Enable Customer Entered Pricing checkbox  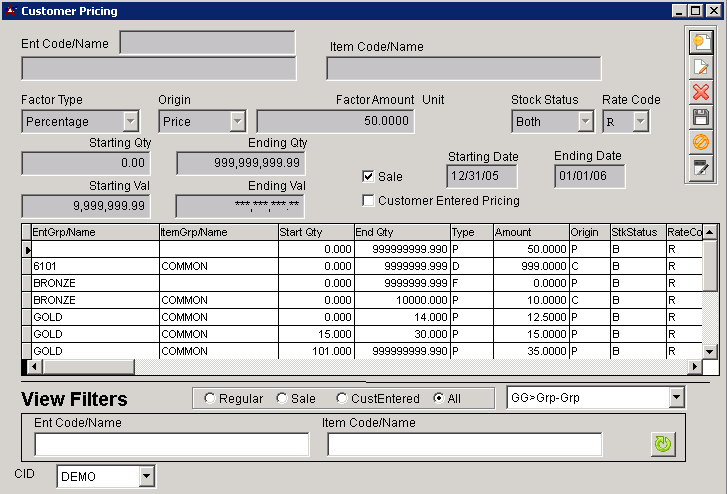368,201
